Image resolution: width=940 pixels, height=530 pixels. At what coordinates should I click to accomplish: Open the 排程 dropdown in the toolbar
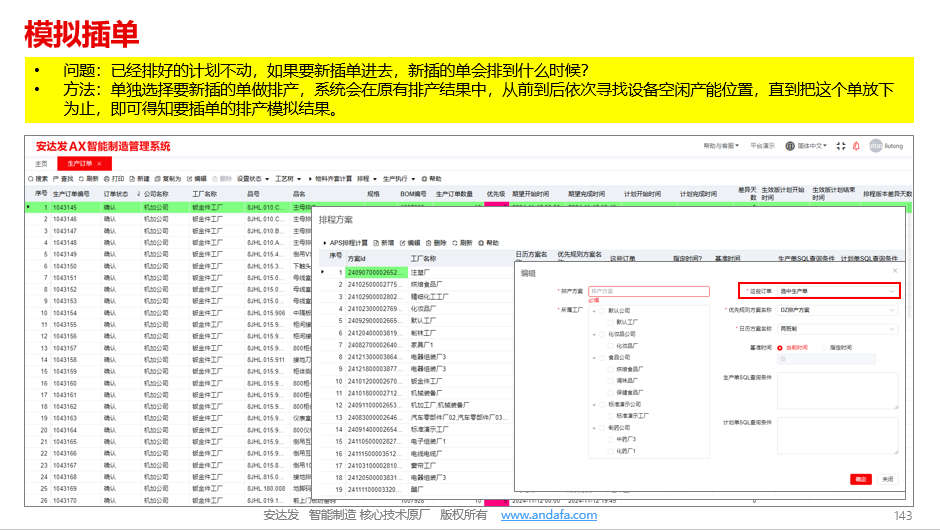[367, 179]
